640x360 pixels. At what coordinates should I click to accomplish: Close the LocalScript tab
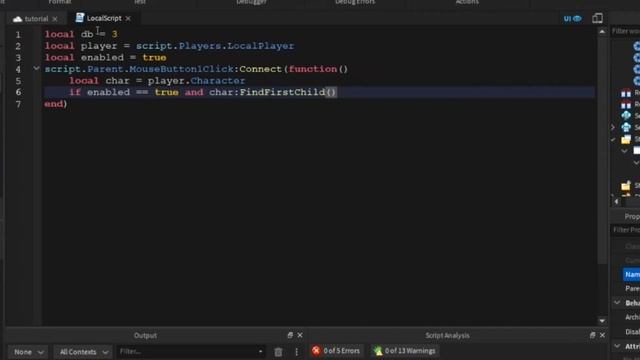[128, 18]
